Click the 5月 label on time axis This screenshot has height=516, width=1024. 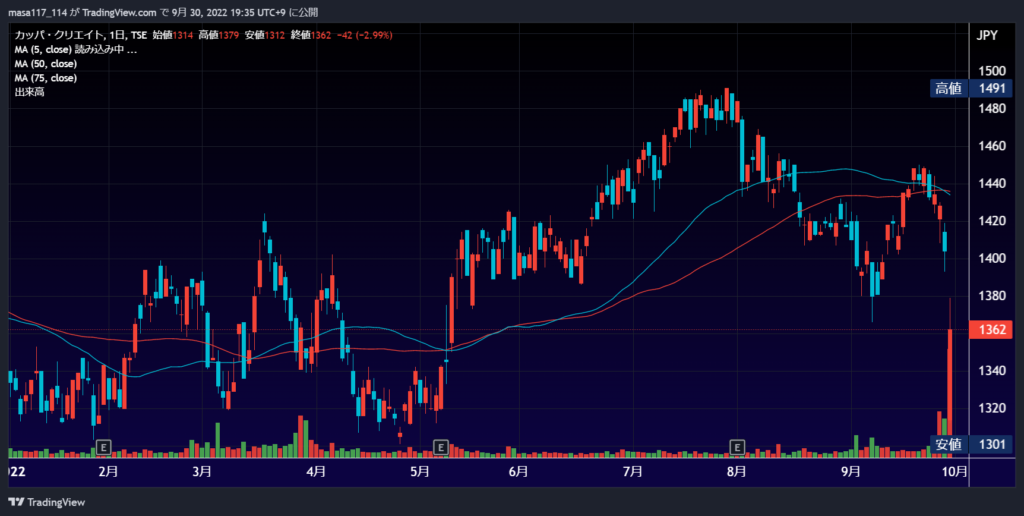(x=420, y=472)
